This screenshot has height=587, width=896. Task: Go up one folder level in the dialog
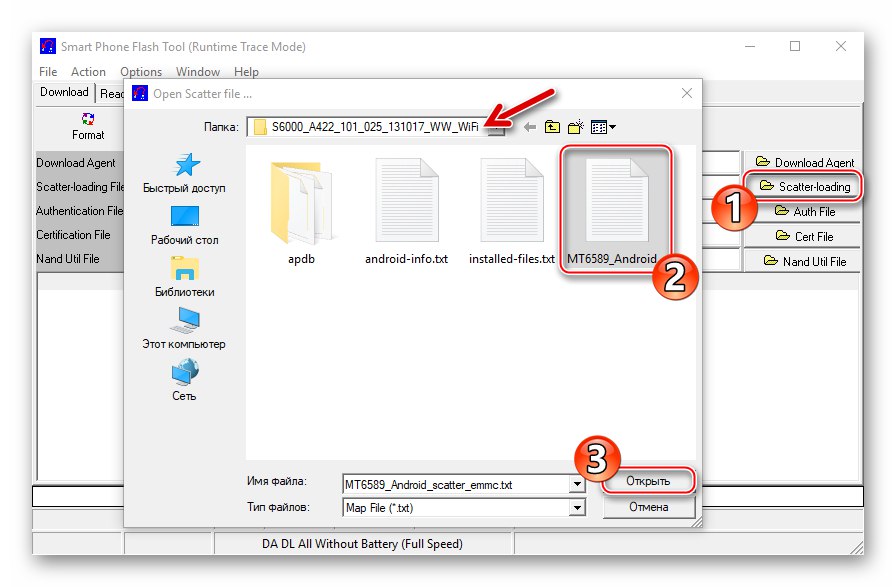pos(552,127)
